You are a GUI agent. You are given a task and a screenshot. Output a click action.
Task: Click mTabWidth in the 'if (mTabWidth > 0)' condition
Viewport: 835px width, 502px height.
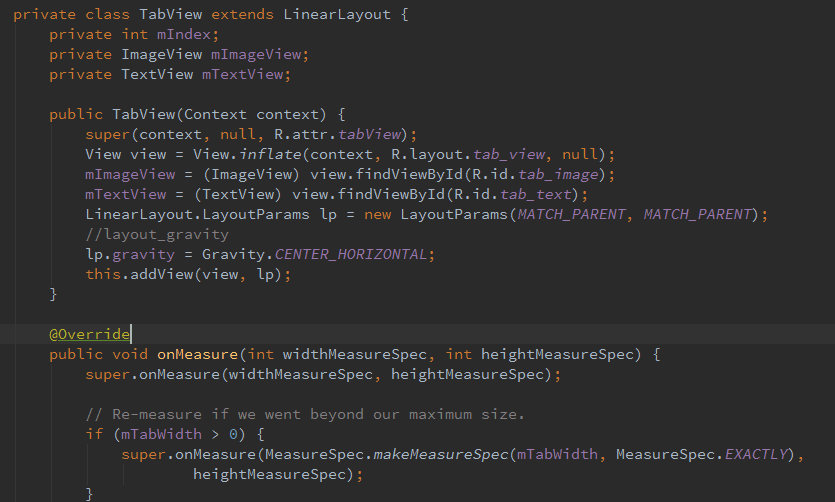pyautogui.click(x=161, y=434)
